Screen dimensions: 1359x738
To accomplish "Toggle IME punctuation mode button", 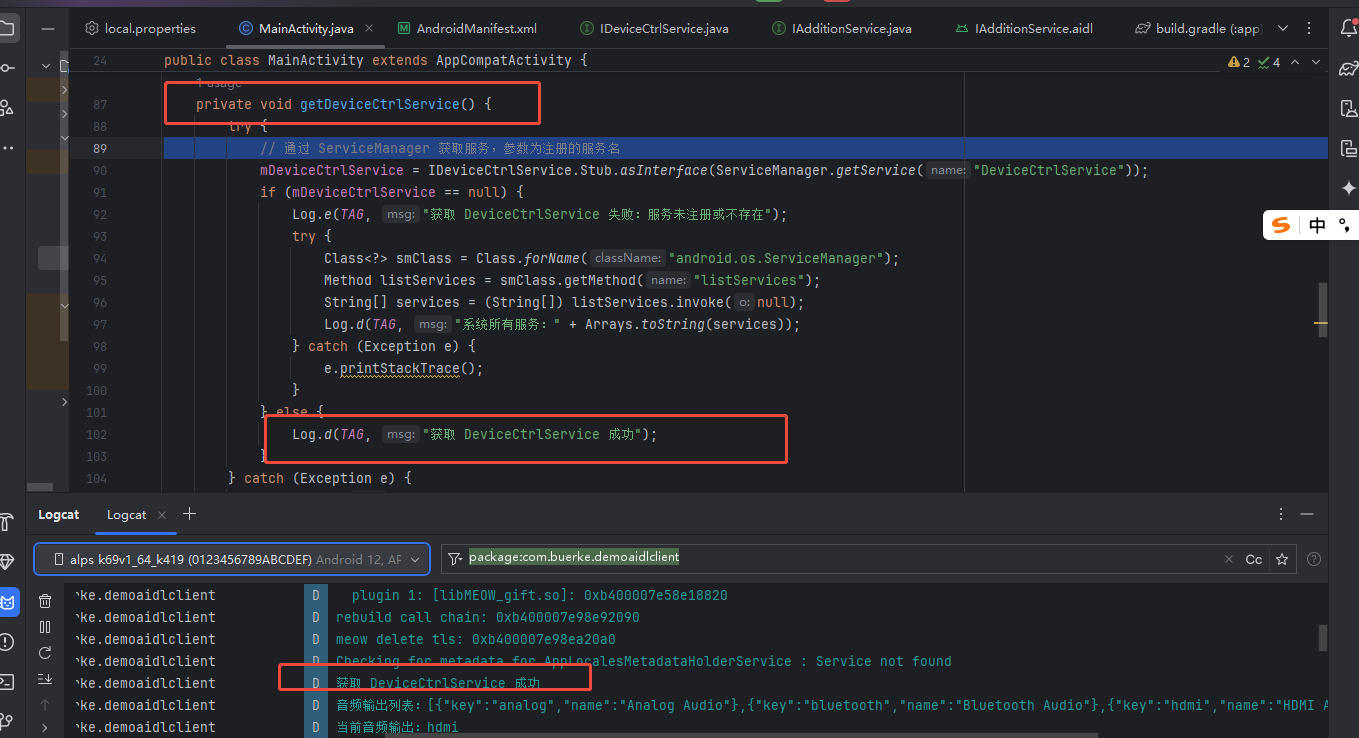I will point(1346,225).
